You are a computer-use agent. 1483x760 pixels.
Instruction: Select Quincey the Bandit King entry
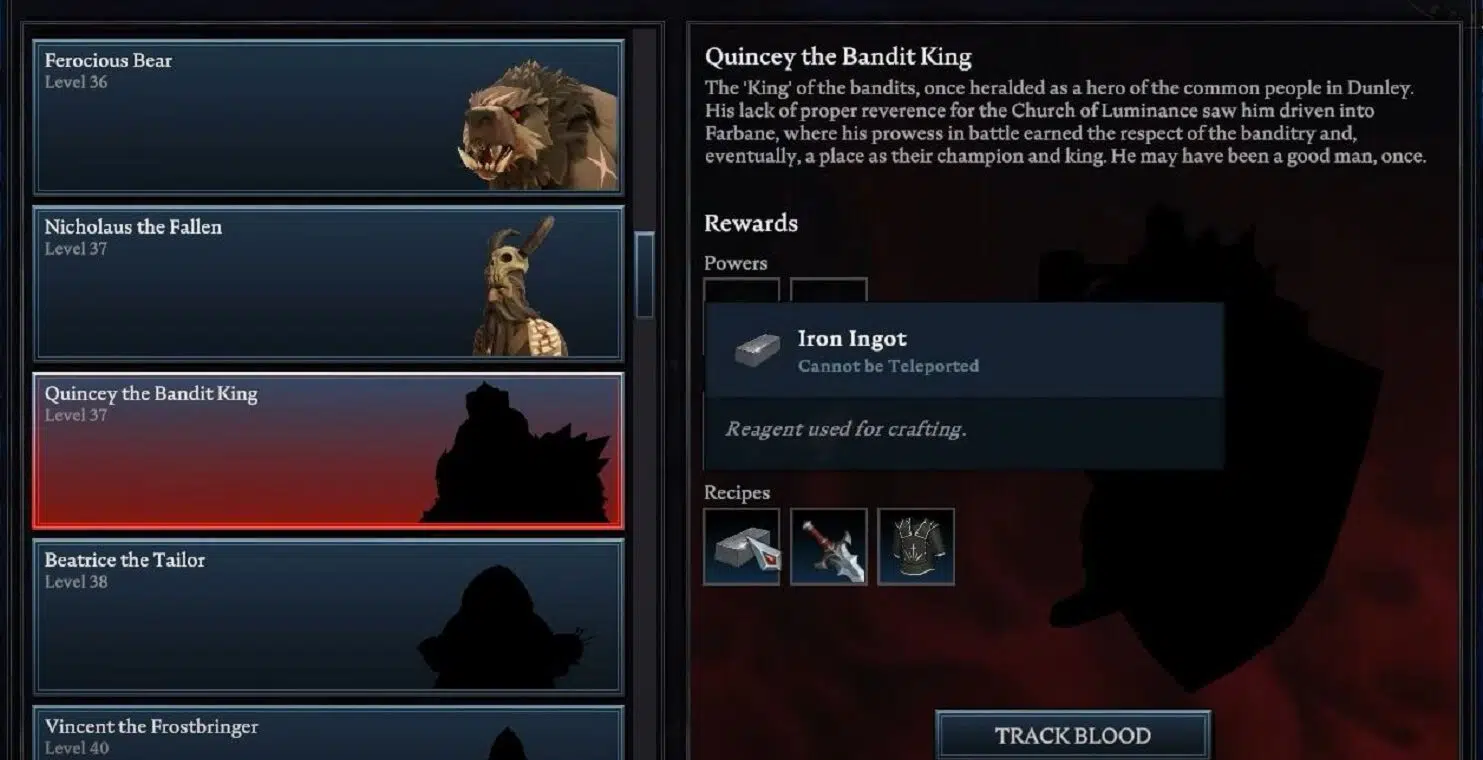[x=328, y=450]
